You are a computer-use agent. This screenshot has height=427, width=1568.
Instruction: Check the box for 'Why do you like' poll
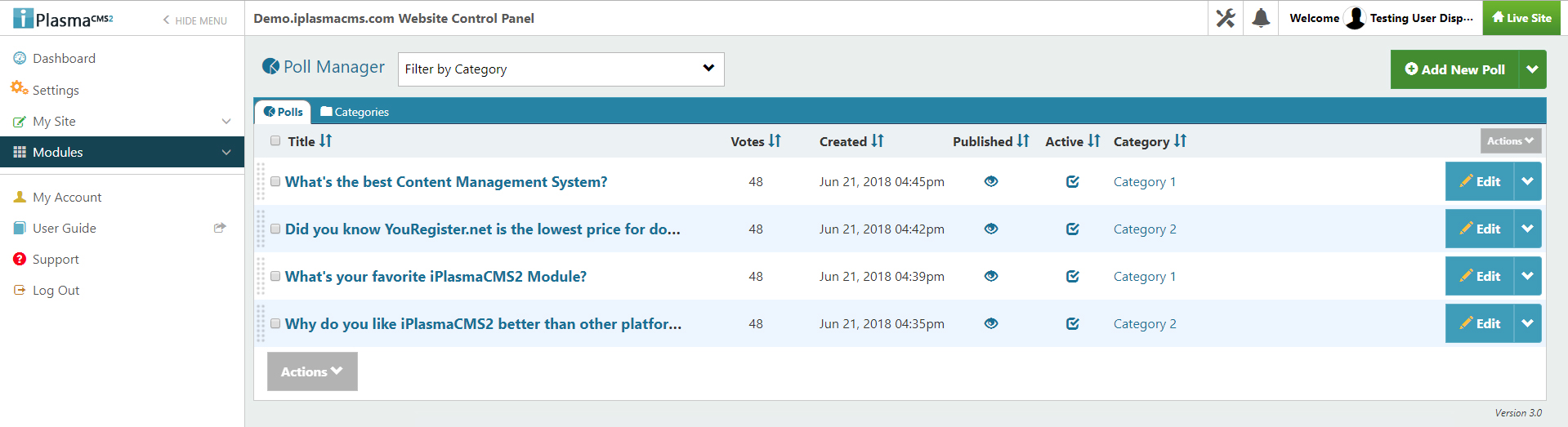pos(275,323)
